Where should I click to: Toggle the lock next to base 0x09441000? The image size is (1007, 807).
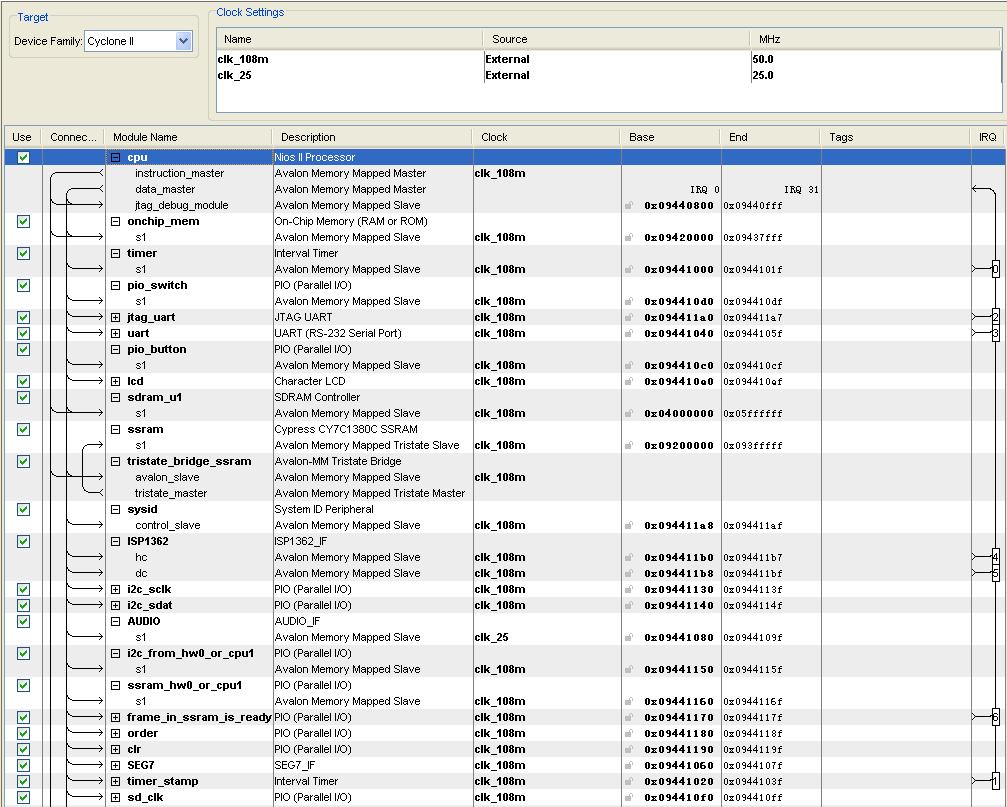pos(629,270)
